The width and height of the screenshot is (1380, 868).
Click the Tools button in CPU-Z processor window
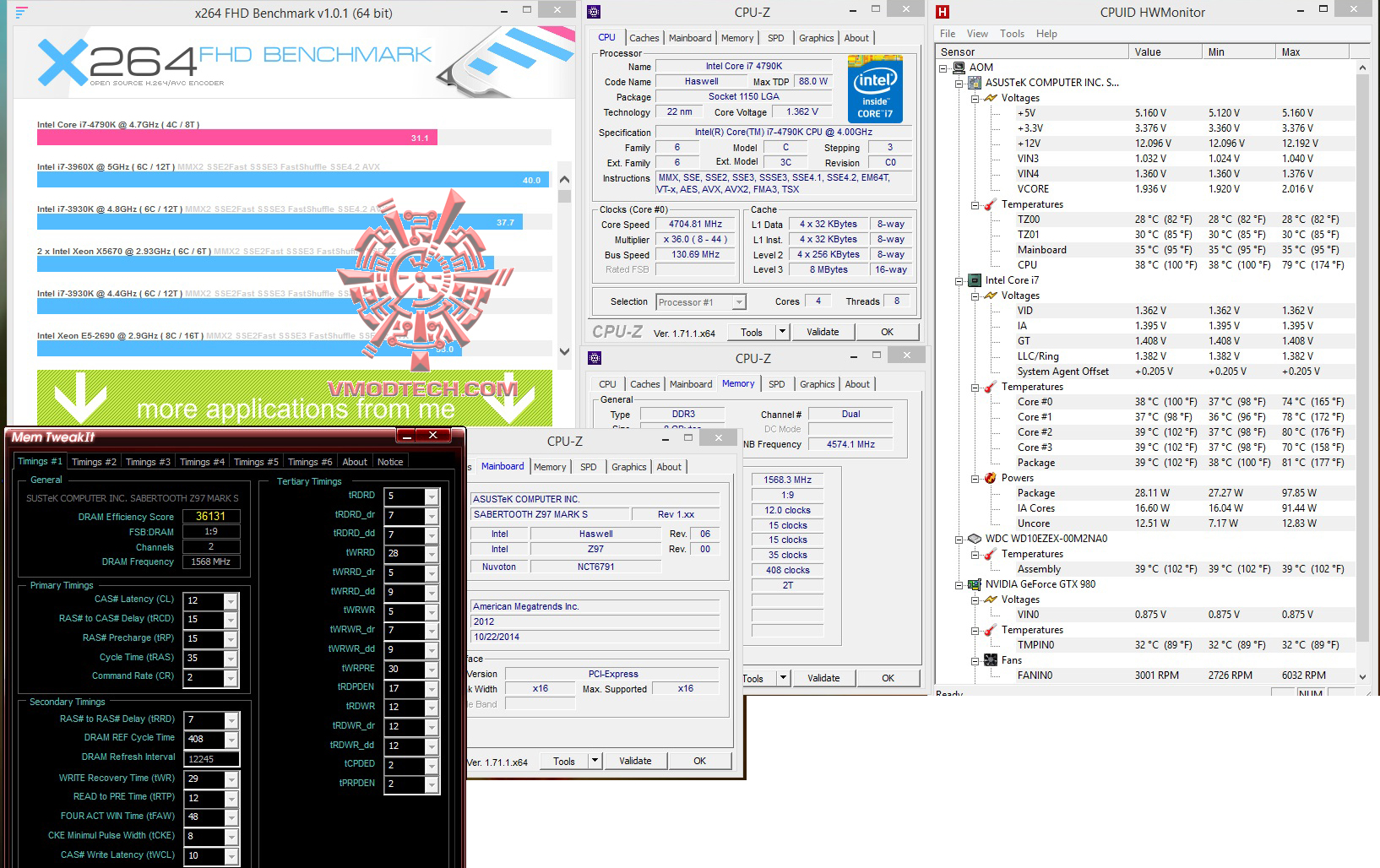[x=752, y=332]
